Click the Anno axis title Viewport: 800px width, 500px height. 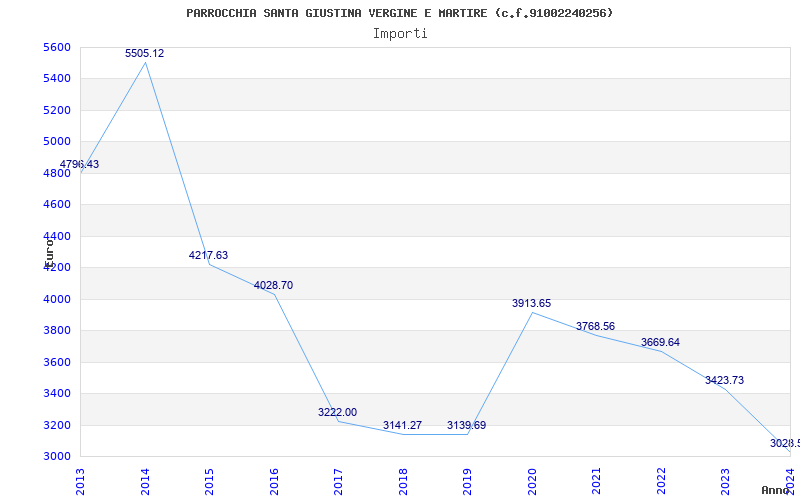[x=775, y=491]
